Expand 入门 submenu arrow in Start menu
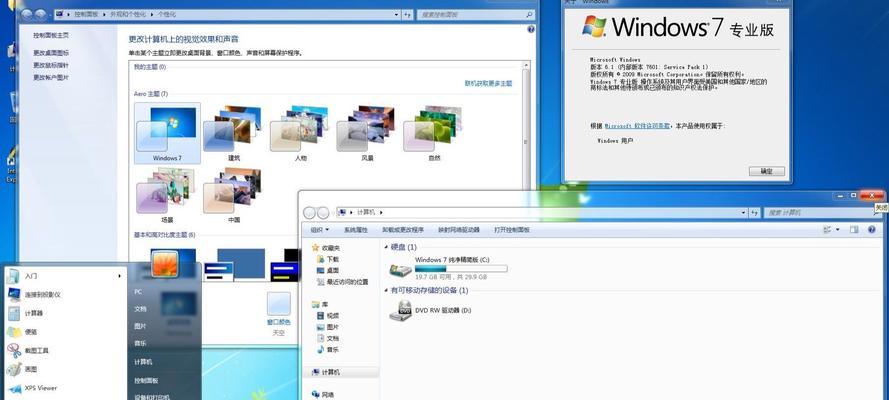The height and width of the screenshot is (400, 889). click(x=120, y=276)
